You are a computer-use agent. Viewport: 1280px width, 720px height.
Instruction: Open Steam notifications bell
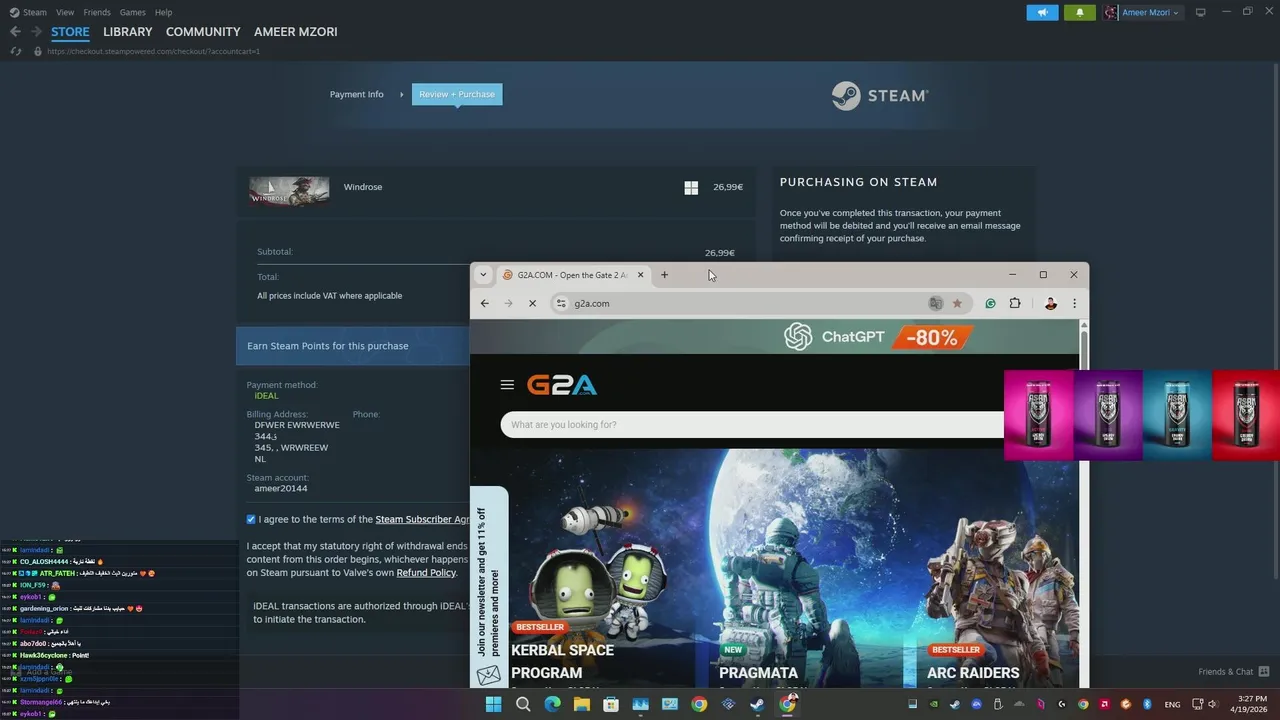click(x=1080, y=12)
